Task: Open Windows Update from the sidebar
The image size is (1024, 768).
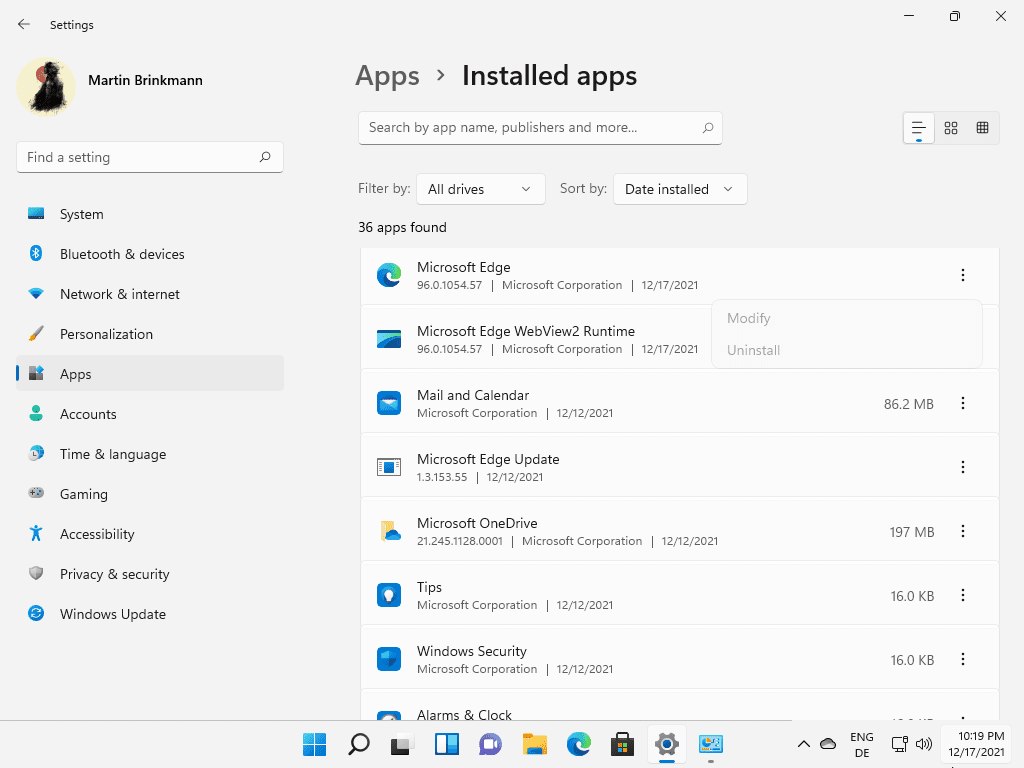Action: coord(112,614)
